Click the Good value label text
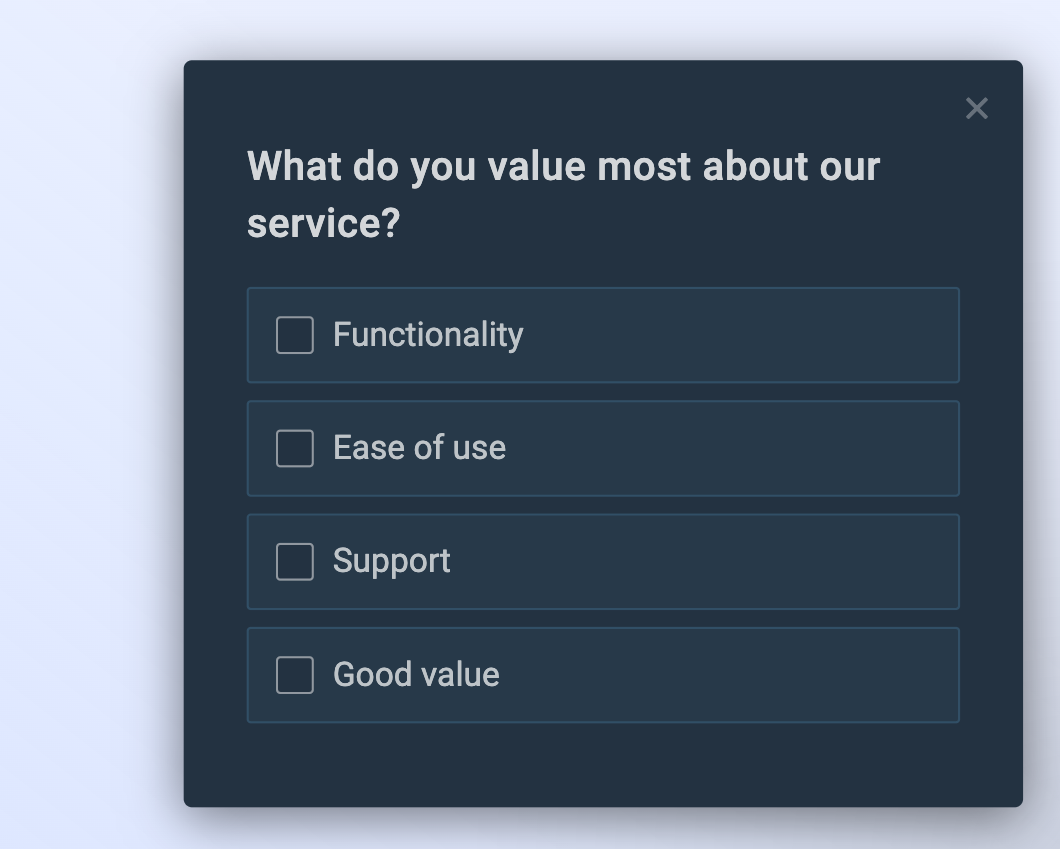The image size is (1060, 849). pyautogui.click(x=416, y=675)
